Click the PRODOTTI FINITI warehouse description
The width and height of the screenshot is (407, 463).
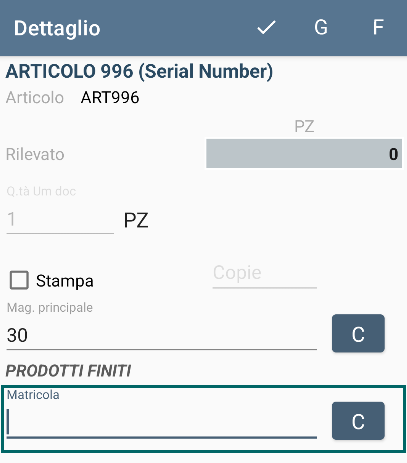69,371
